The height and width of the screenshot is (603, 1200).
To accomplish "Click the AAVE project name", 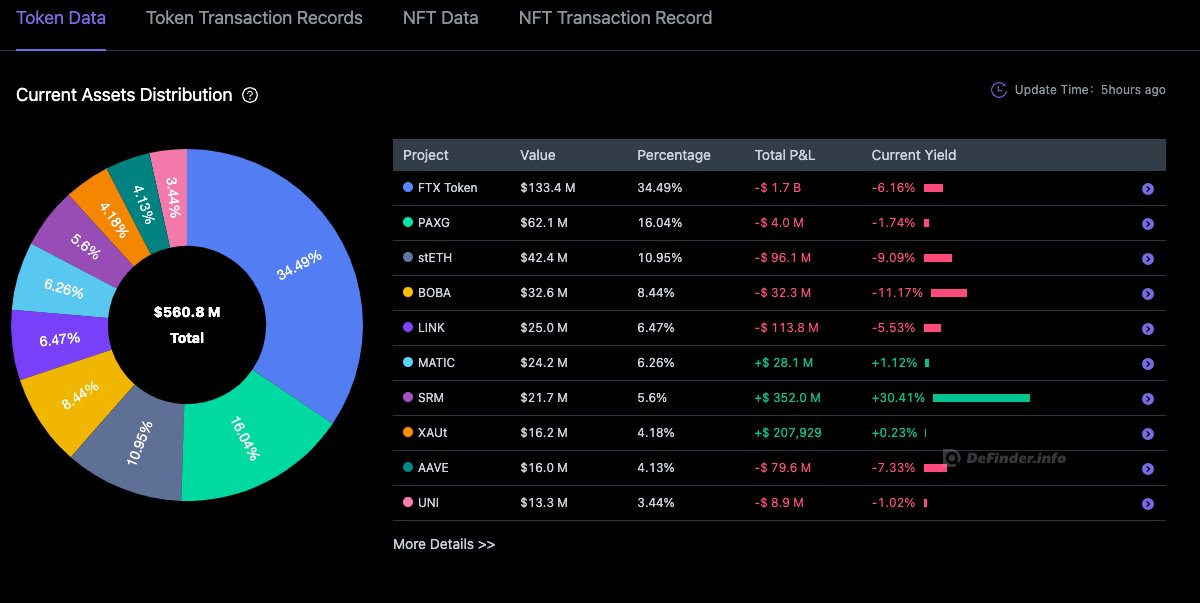I will pos(435,468).
